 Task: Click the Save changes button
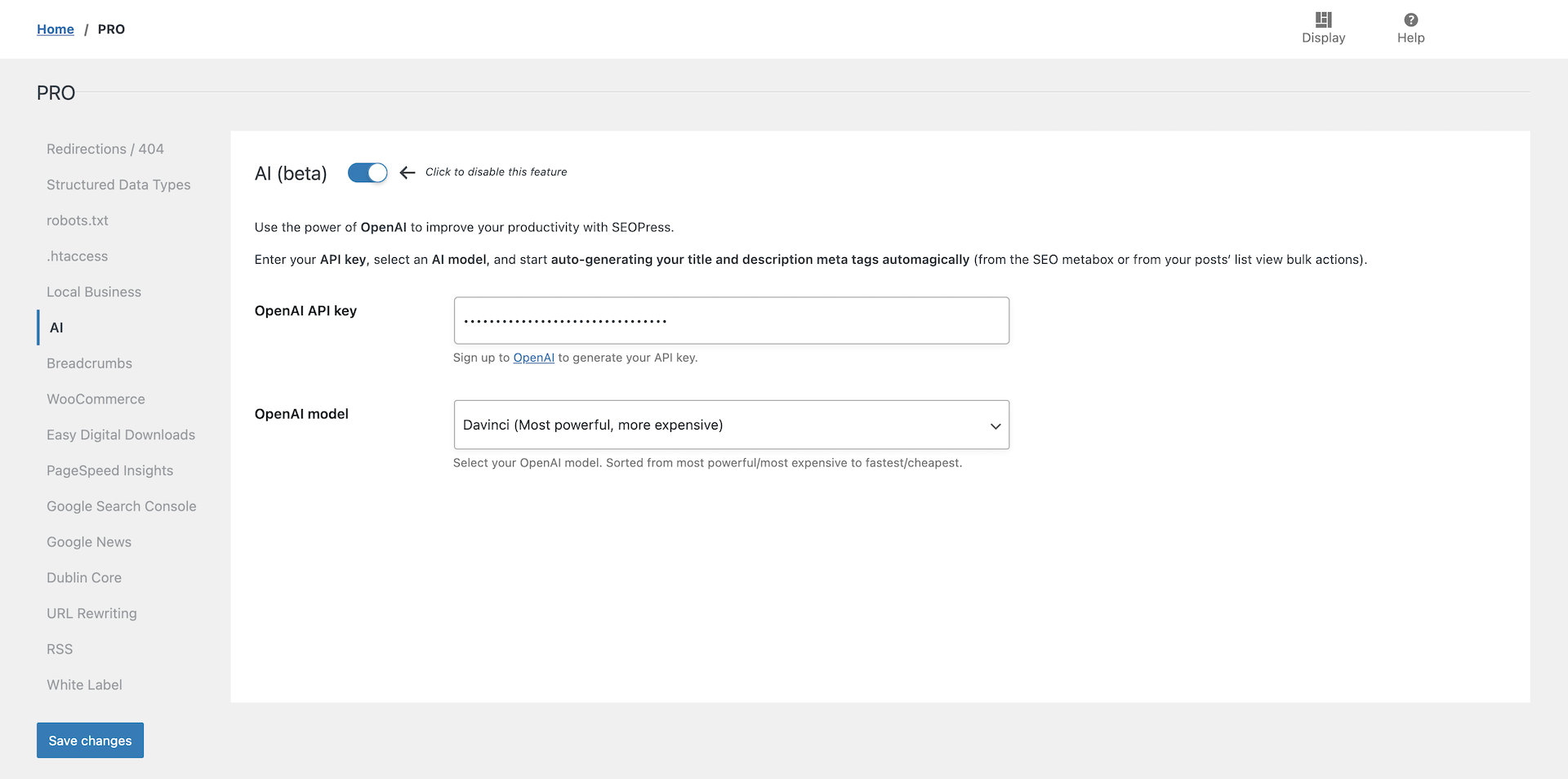tap(90, 740)
